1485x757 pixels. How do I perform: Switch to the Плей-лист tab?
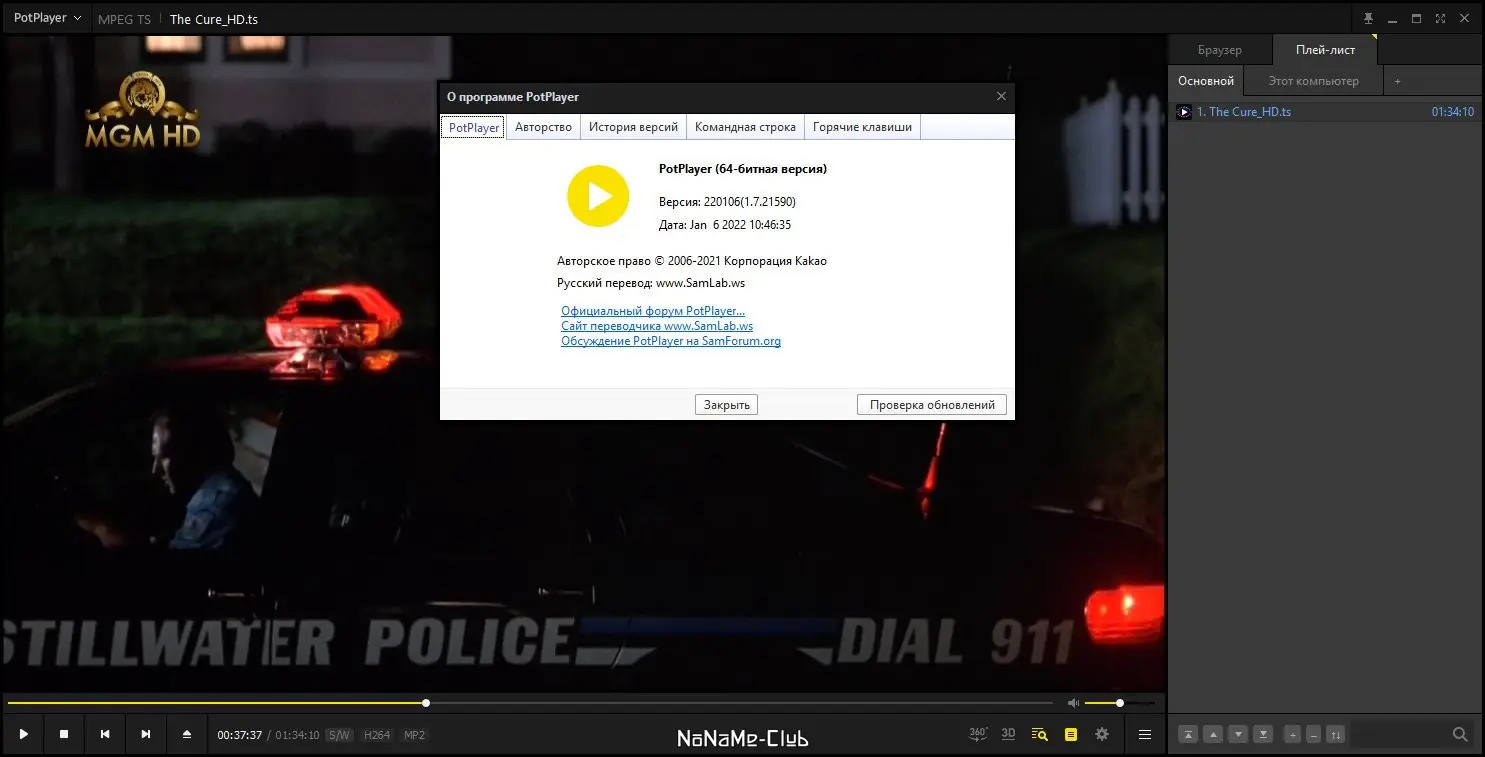1326,50
